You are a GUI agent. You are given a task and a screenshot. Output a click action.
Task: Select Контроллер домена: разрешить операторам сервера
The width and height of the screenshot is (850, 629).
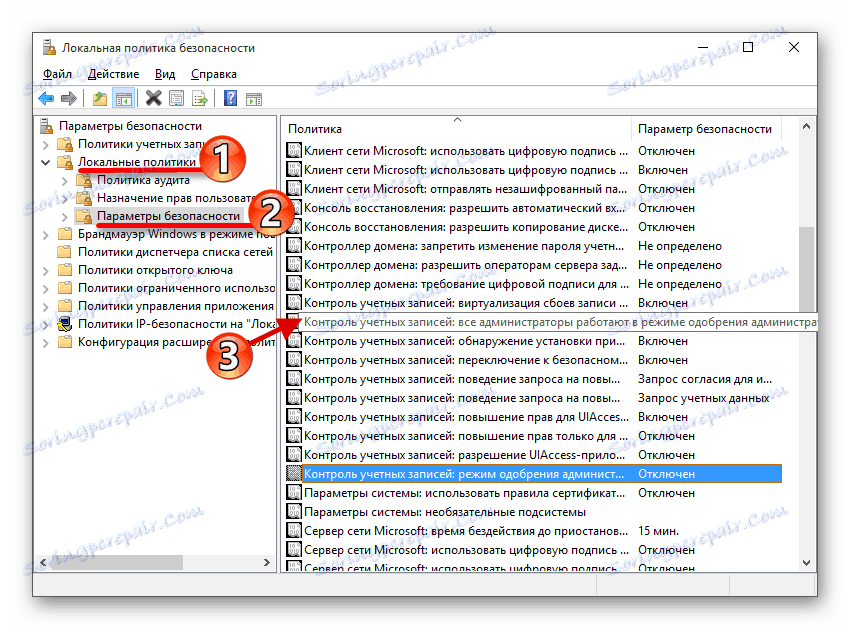point(465,265)
